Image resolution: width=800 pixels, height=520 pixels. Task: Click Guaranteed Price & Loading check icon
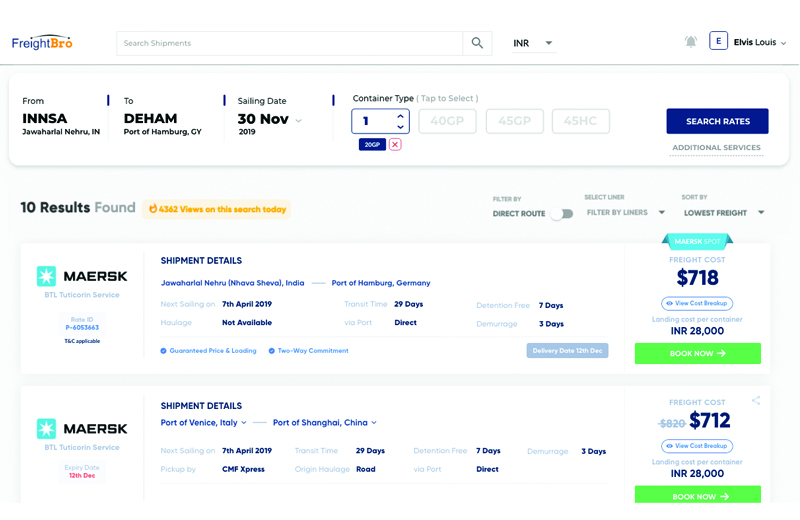point(163,351)
